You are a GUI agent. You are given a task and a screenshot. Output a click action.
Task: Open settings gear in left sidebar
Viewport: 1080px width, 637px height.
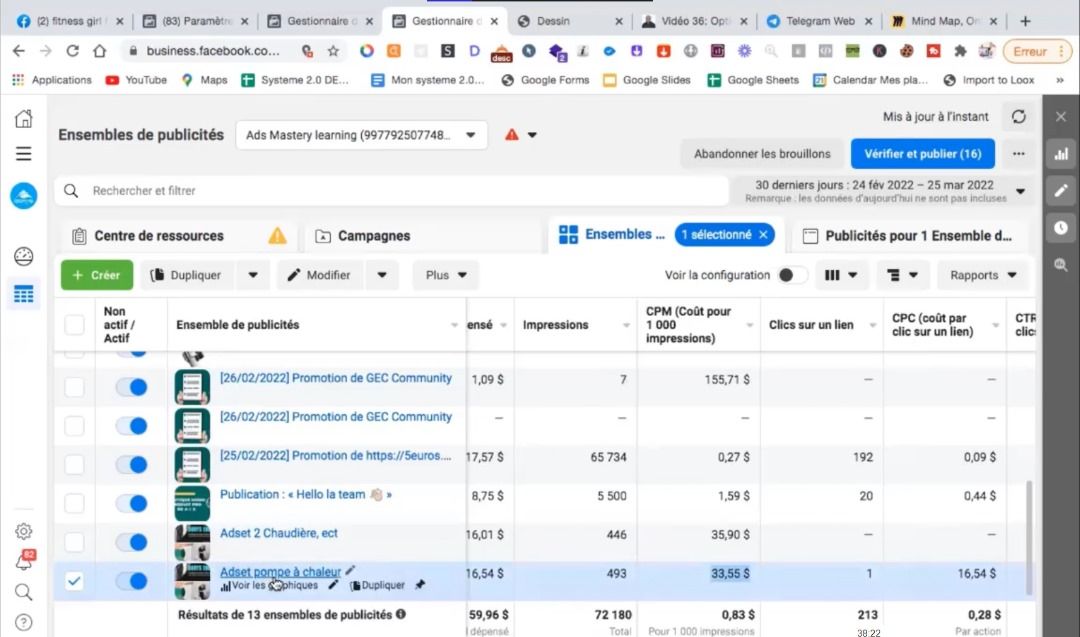point(23,531)
